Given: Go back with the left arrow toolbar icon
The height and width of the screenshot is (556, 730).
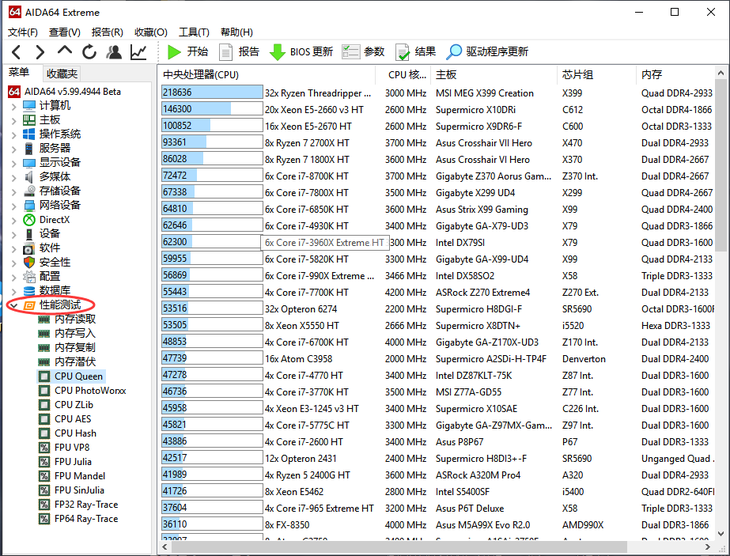Looking at the screenshot, I should click(16, 52).
